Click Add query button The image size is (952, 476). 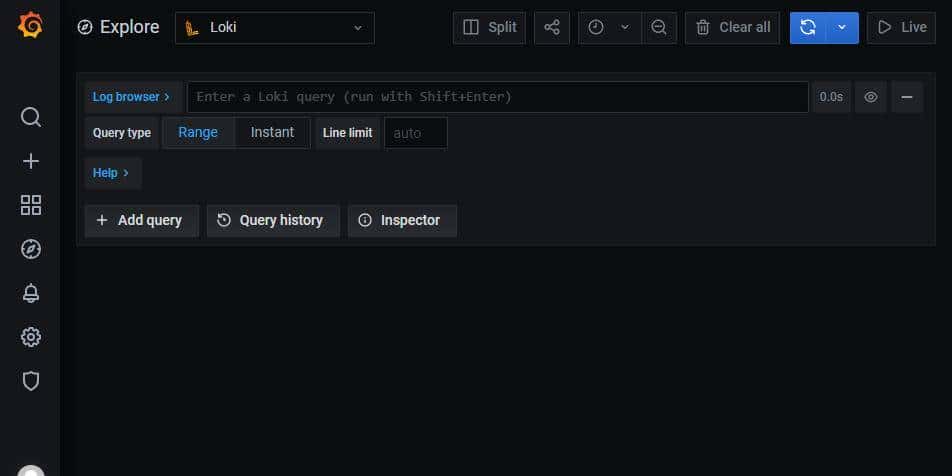click(x=141, y=220)
